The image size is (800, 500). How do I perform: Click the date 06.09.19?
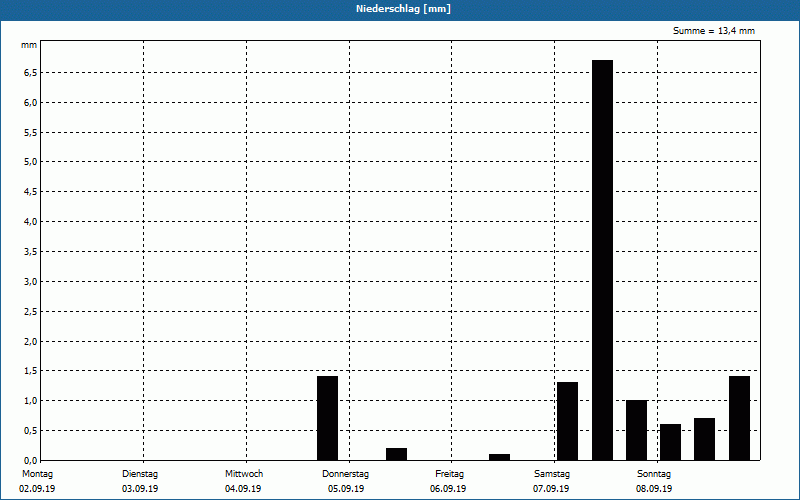tap(448, 489)
